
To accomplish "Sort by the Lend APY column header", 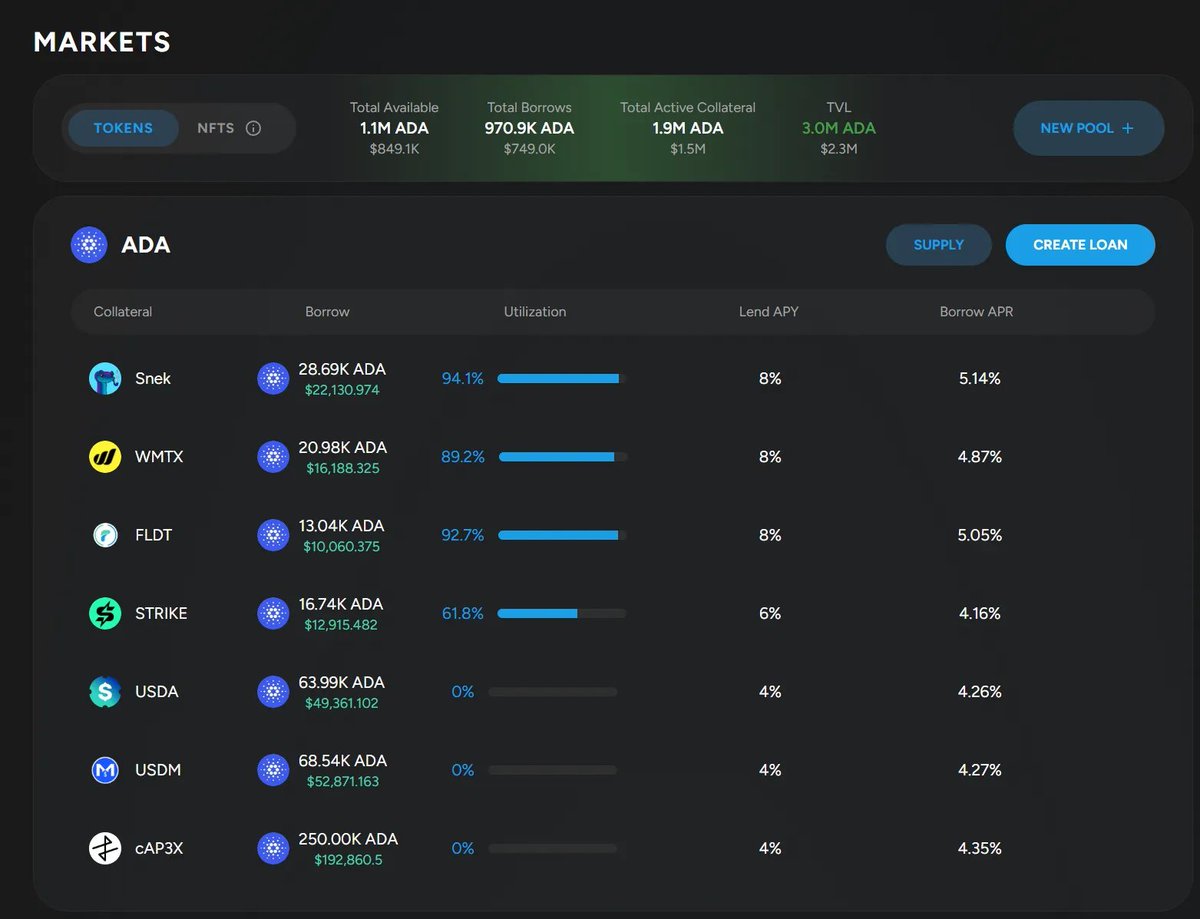I will 769,312.
